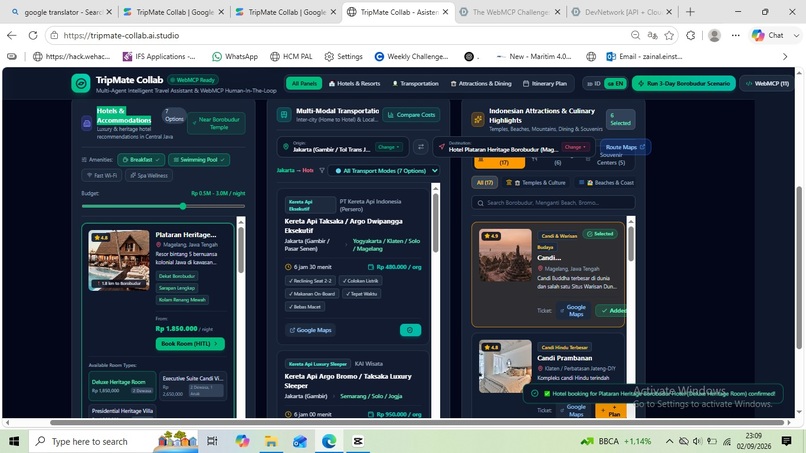Open Outlook from the taskbar

pos(300,441)
